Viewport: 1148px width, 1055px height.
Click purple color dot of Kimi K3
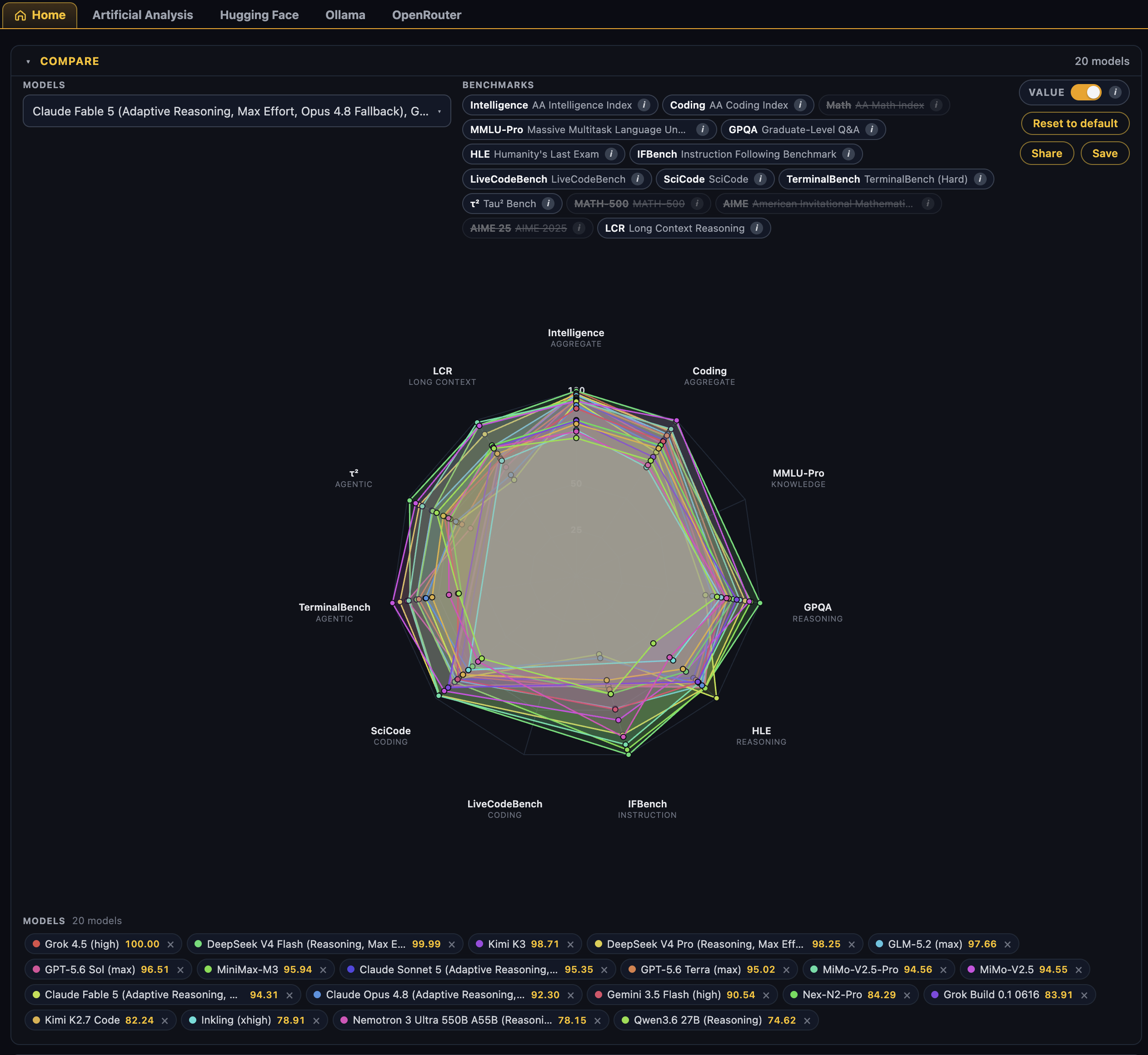[480, 944]
